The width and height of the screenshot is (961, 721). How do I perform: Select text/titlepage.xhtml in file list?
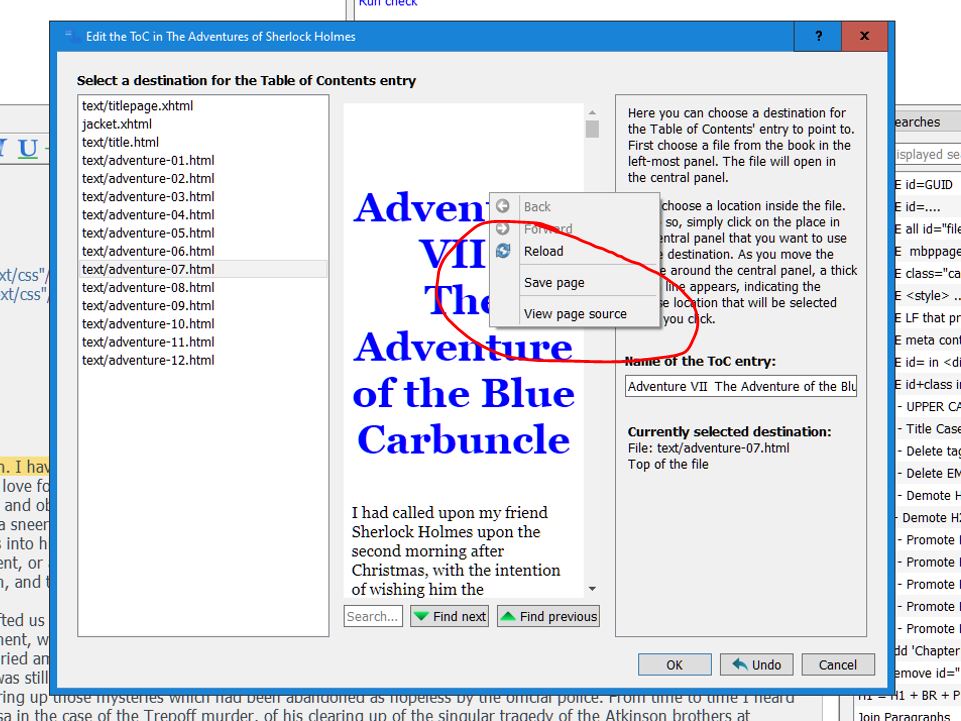(203, 105)
